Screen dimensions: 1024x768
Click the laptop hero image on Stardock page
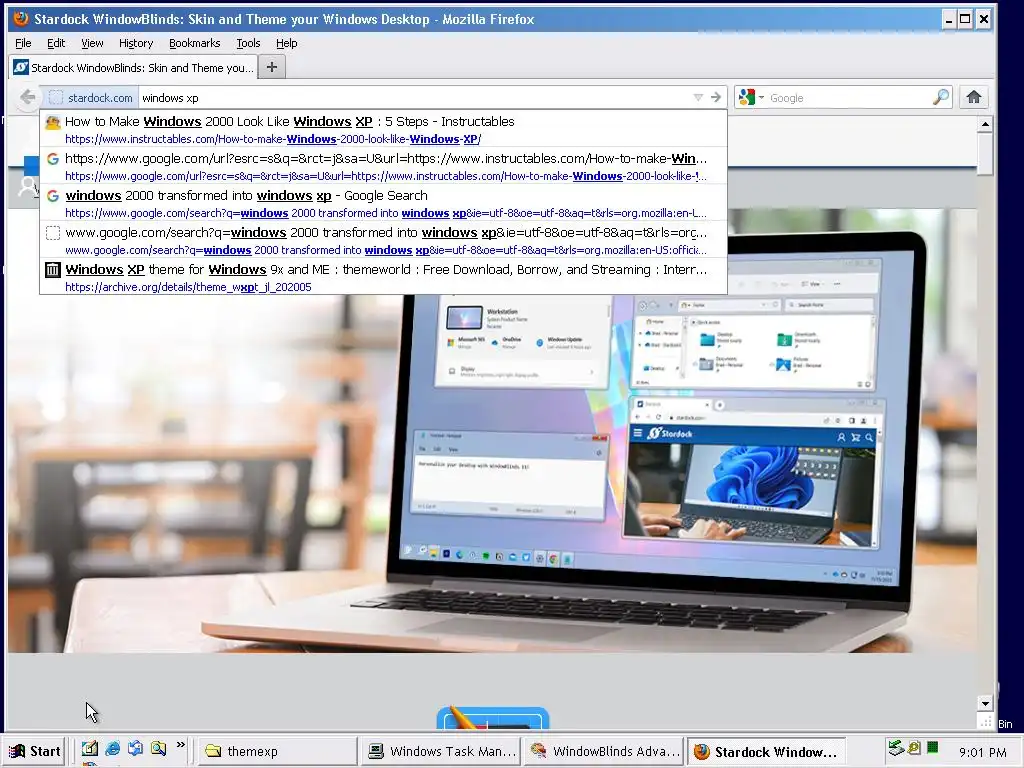(492, 431)
